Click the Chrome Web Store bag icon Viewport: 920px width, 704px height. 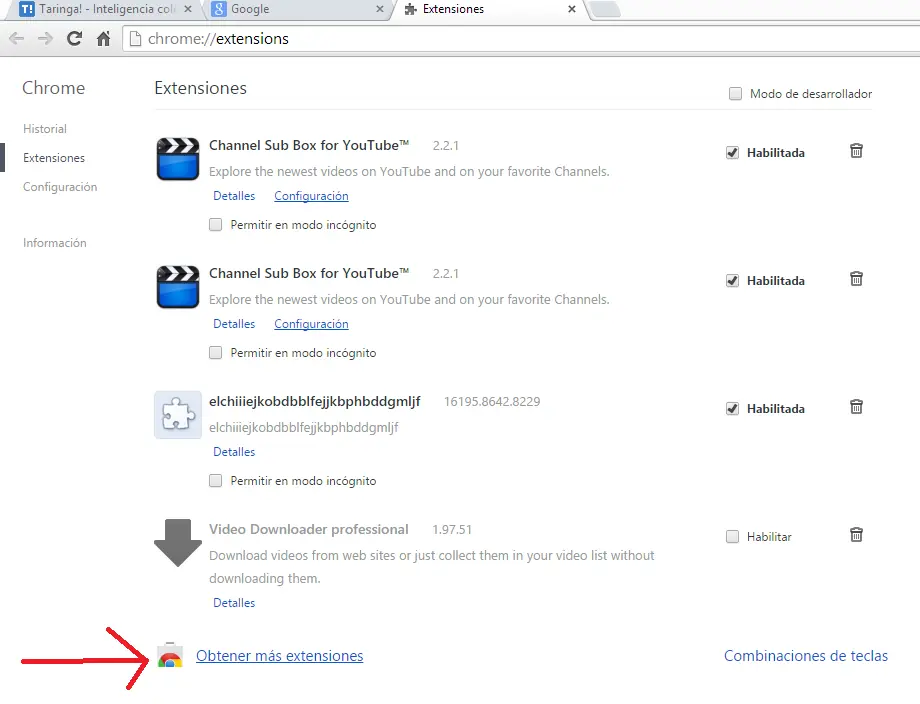170,655
